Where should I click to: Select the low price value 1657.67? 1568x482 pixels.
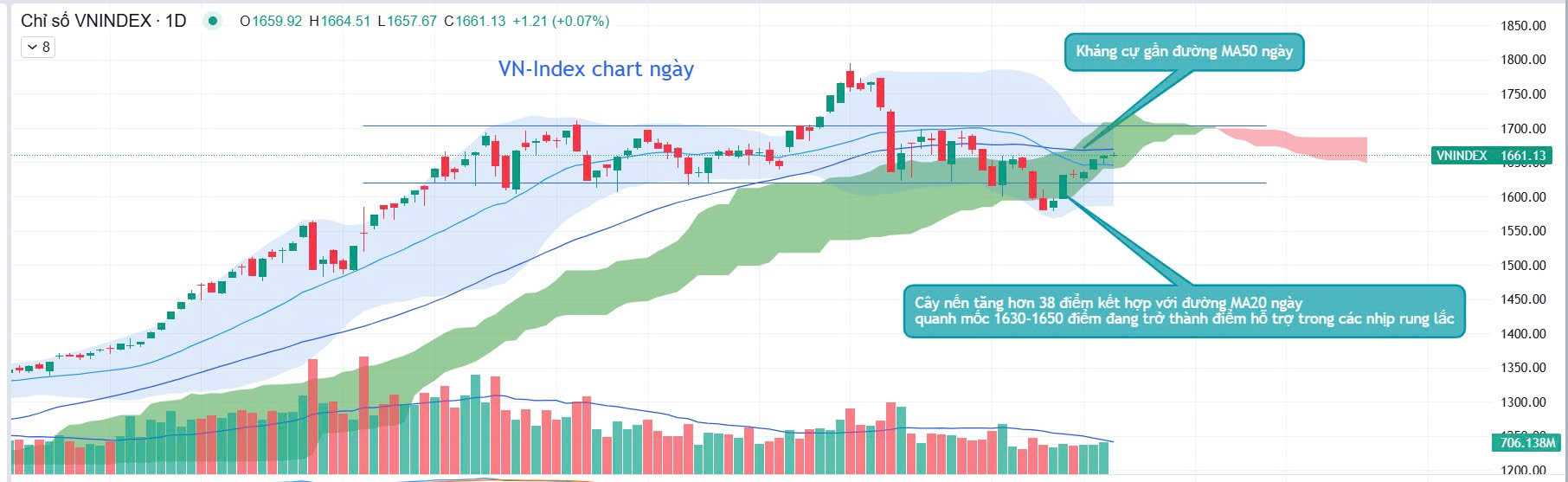point(412,21)
